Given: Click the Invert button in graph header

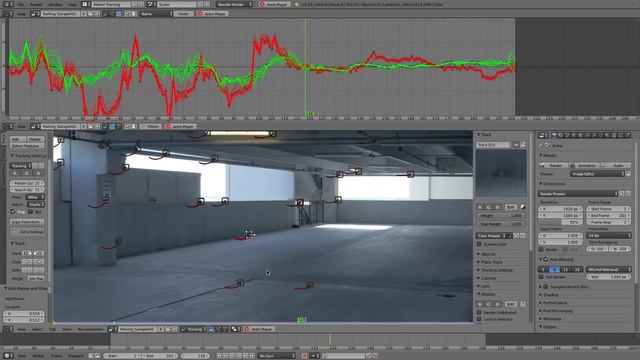Looking at the screenshot, I should click(x=184, y=13).
